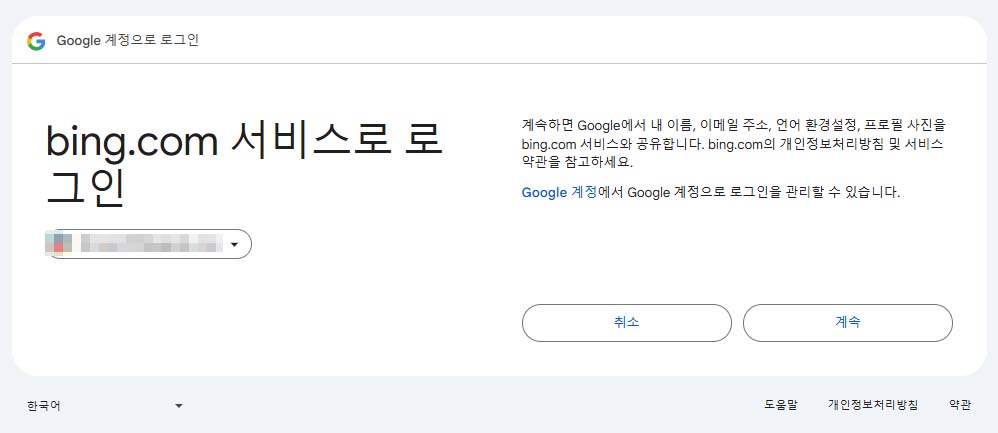Click the 취소 button
Image resolution: width=998 pixels, height=433 pixels.
click(626, 323)
